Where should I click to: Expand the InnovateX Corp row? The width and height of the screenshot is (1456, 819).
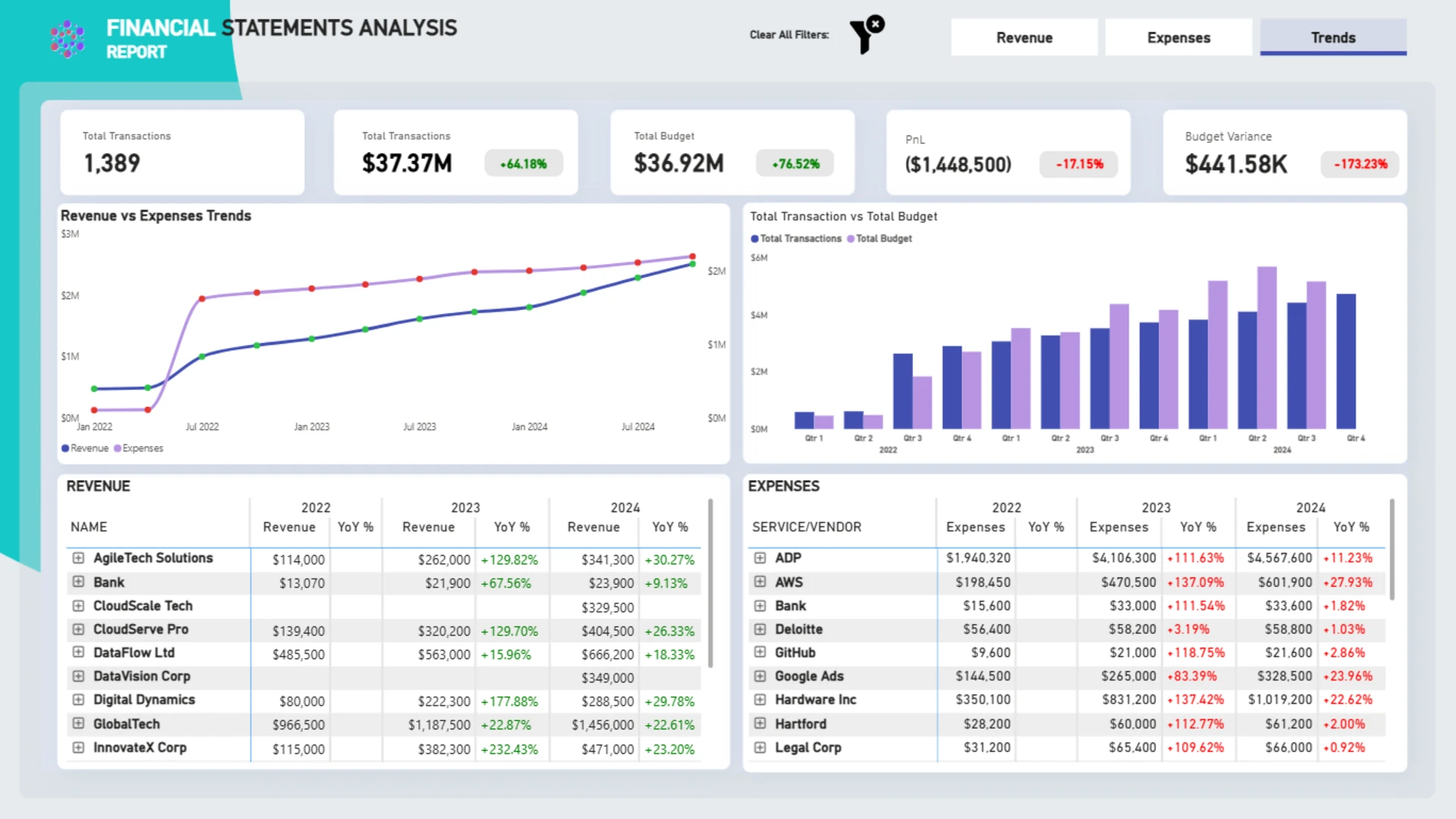click(78, 748)
